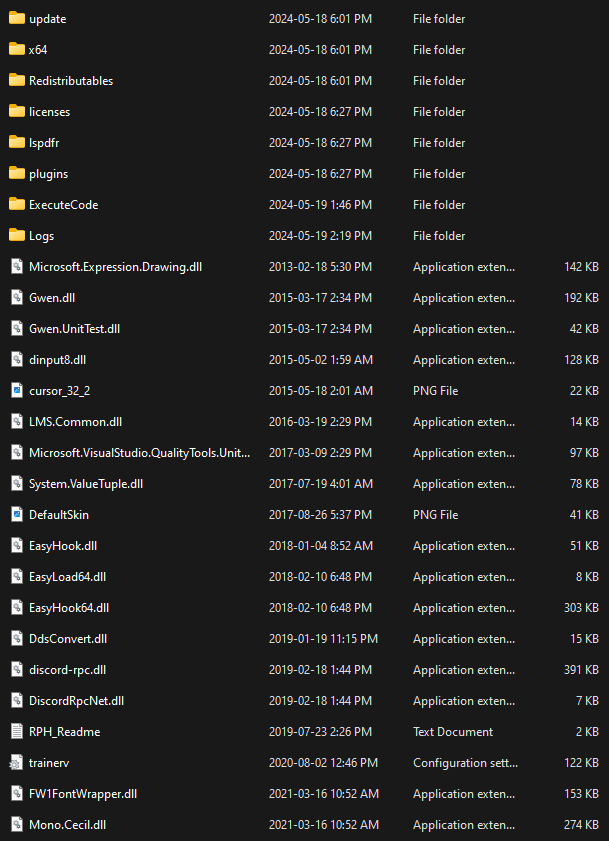The width and height of the screenshot is (609, 841).
Task: Click the LMS.Common.dll file name
Action: pyautogui.click(x=76, y=422)
